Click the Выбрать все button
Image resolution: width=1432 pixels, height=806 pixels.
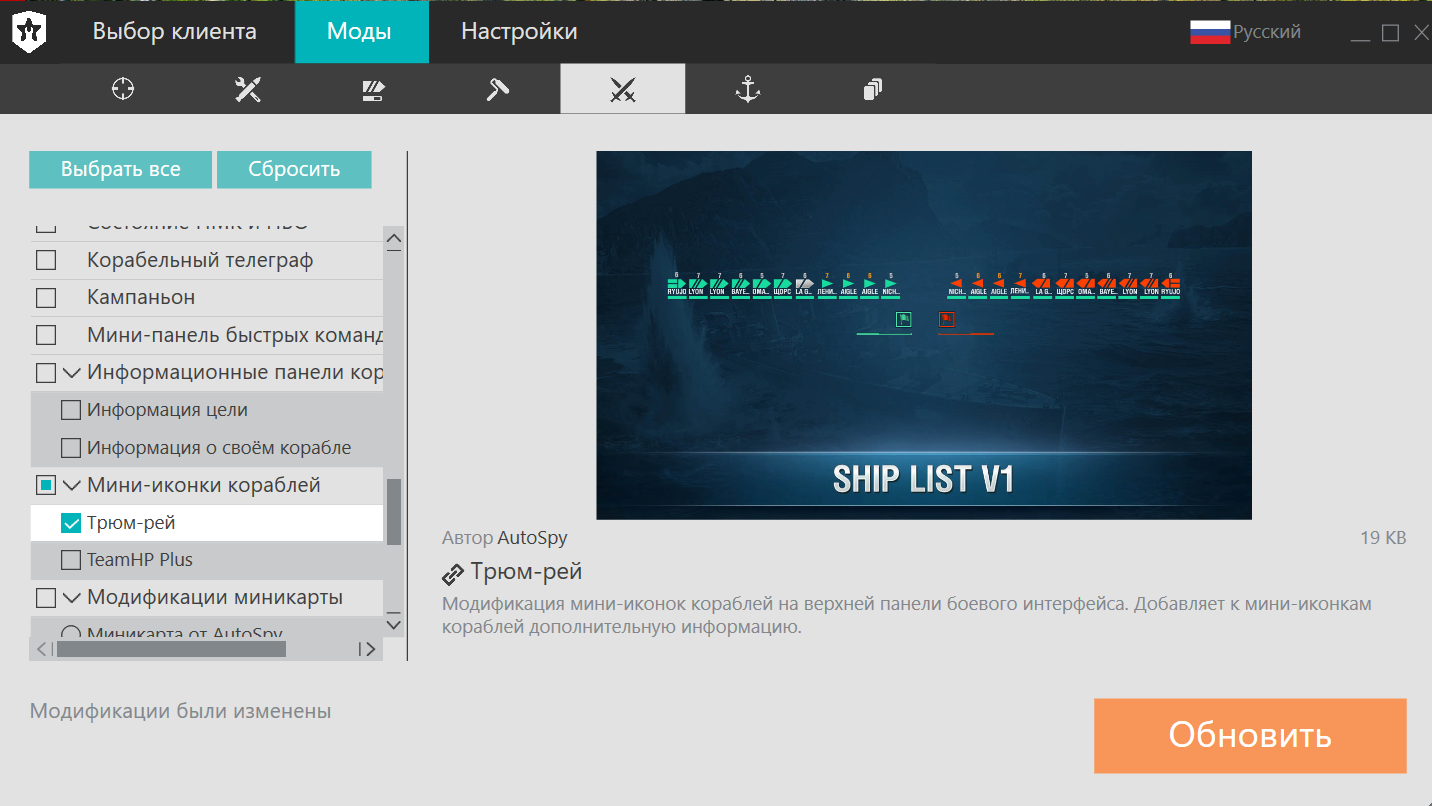click(x=120, y=169)
